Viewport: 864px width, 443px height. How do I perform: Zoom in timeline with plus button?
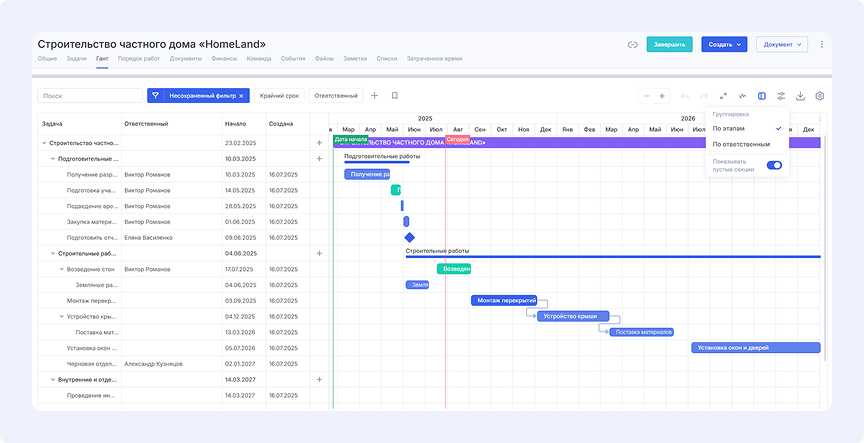662,96
